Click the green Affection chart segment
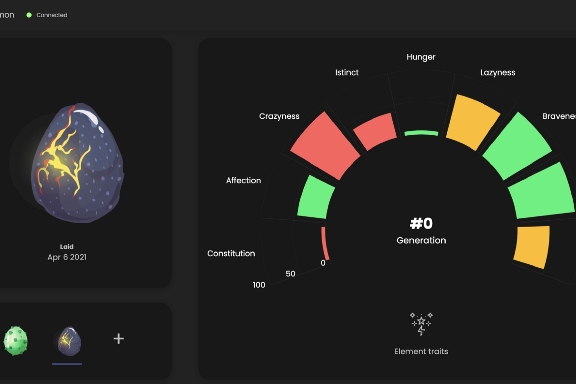576x384 pixels. click(x=316, y=197)
